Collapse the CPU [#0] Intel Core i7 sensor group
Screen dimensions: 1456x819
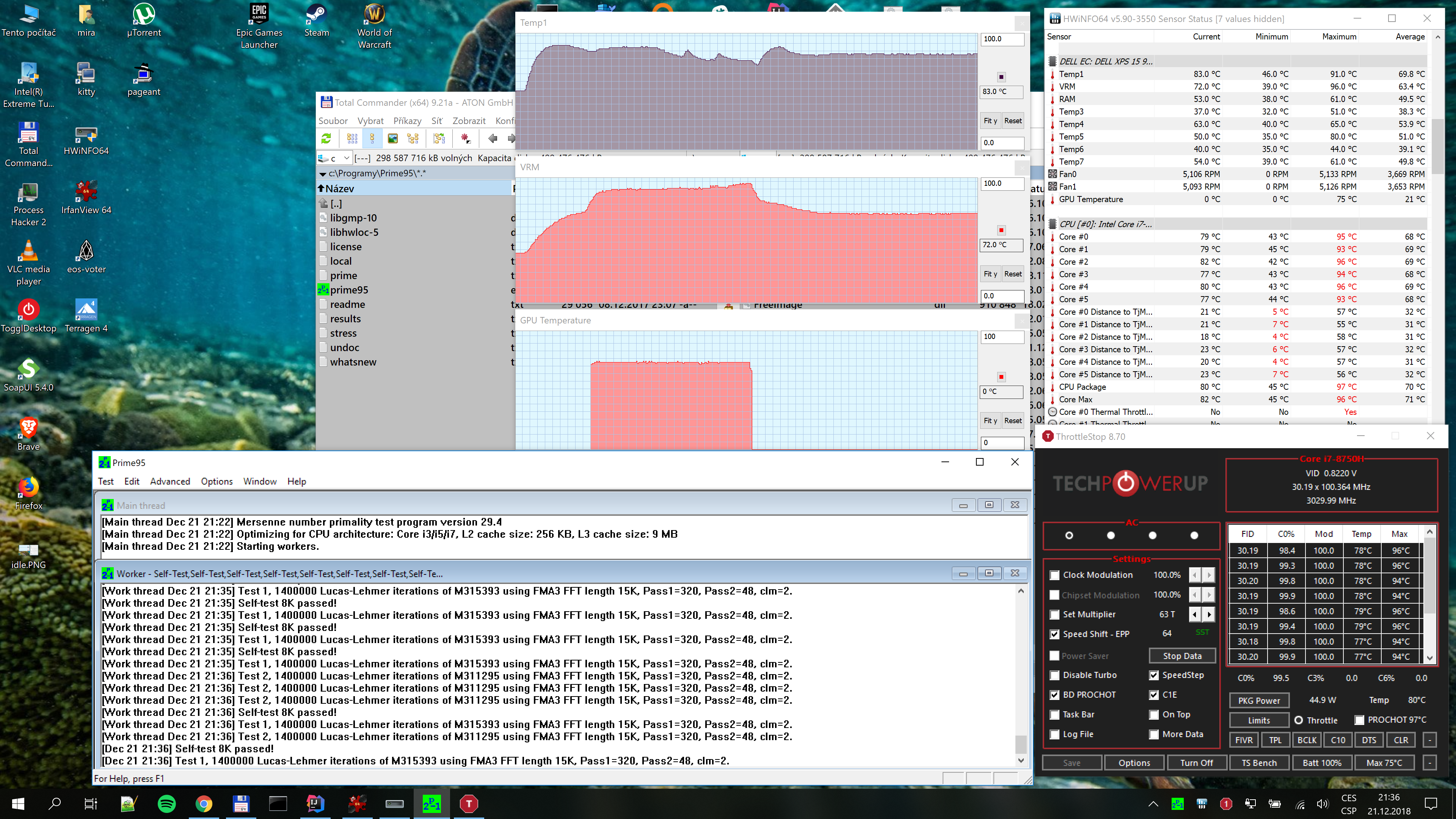point(1053,224)
